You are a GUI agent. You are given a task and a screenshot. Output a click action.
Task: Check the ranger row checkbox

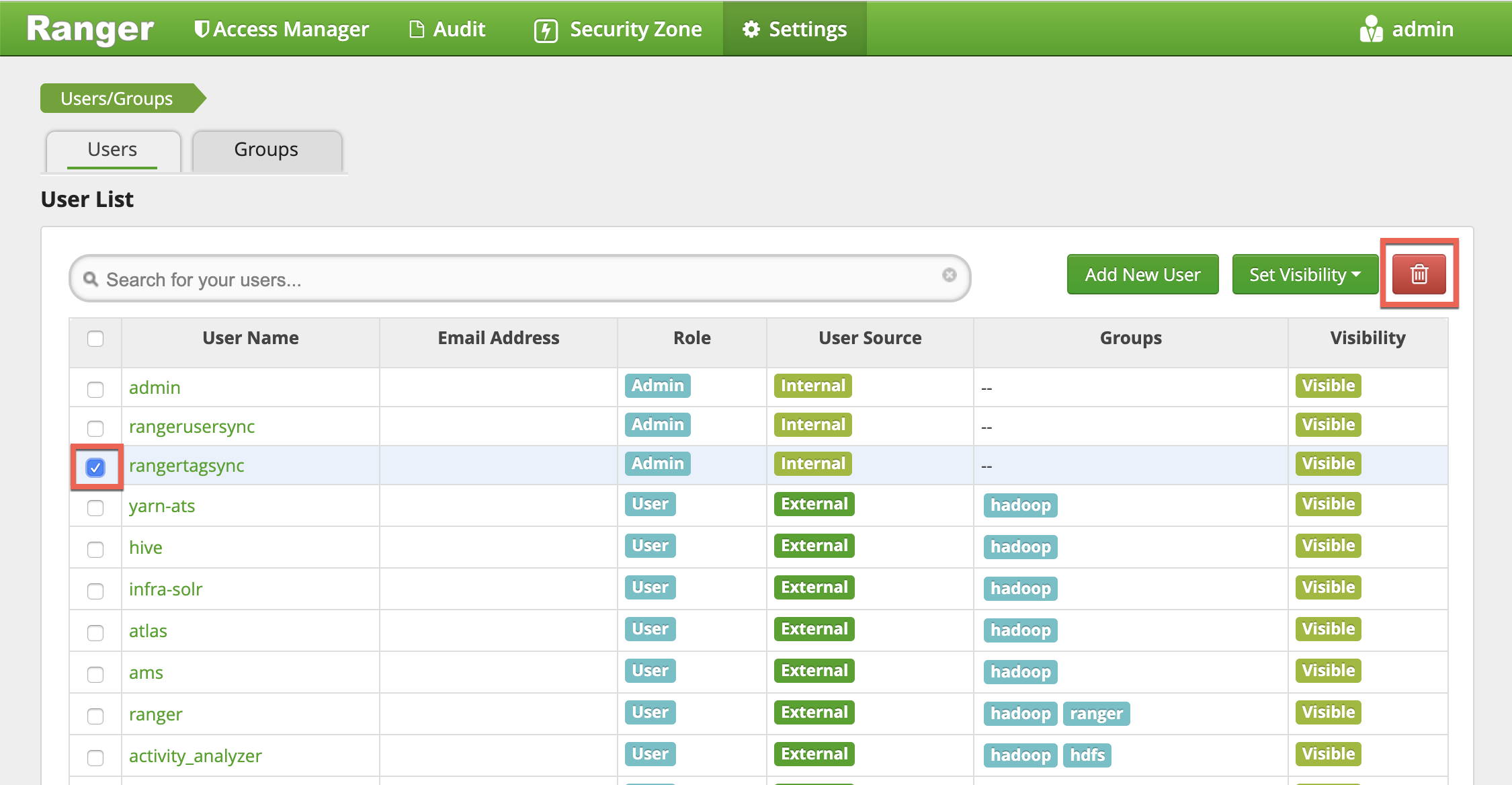[95, 716]
